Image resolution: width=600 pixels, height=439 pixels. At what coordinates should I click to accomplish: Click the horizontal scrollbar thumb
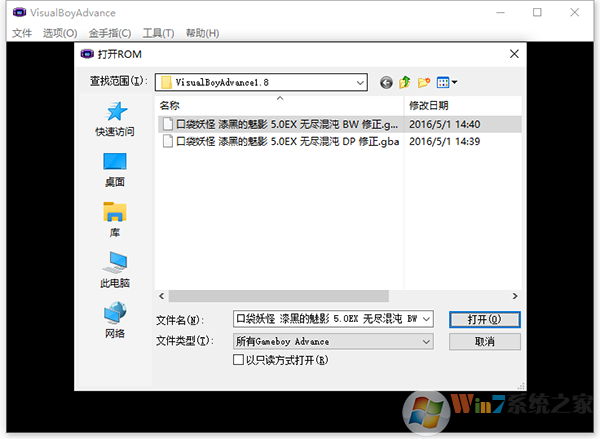(x=279, y=296)
